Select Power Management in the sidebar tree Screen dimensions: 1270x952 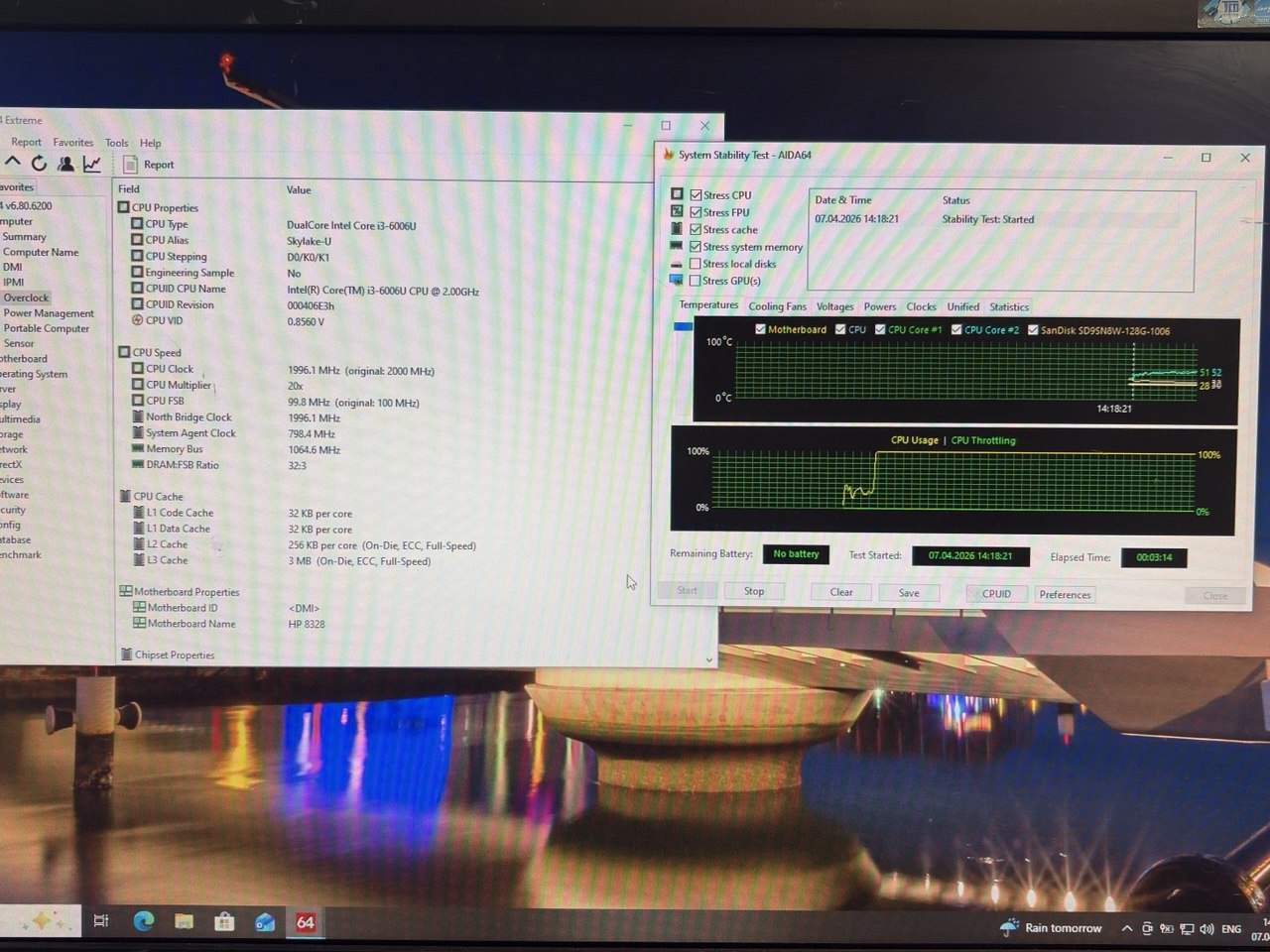click(x=49, y=313)
